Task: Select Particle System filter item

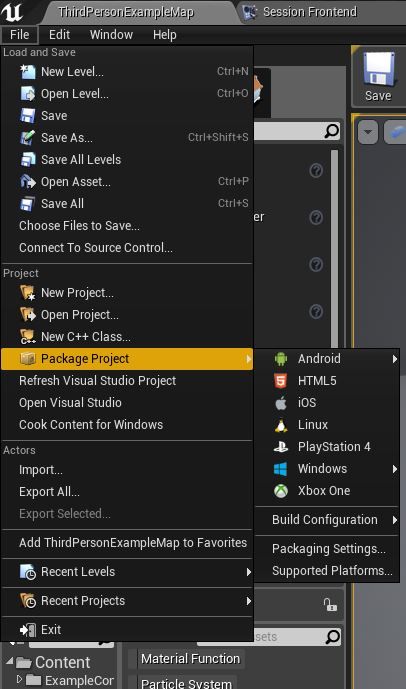Action: 186,683
